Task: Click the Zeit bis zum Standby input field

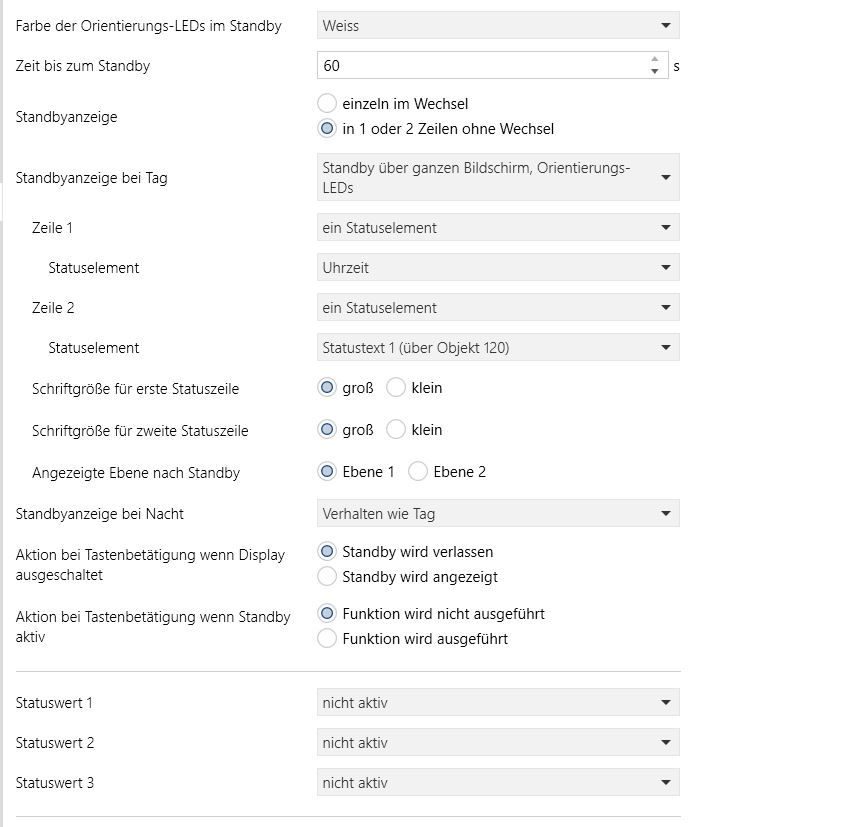Action: [x=482, y=66]
